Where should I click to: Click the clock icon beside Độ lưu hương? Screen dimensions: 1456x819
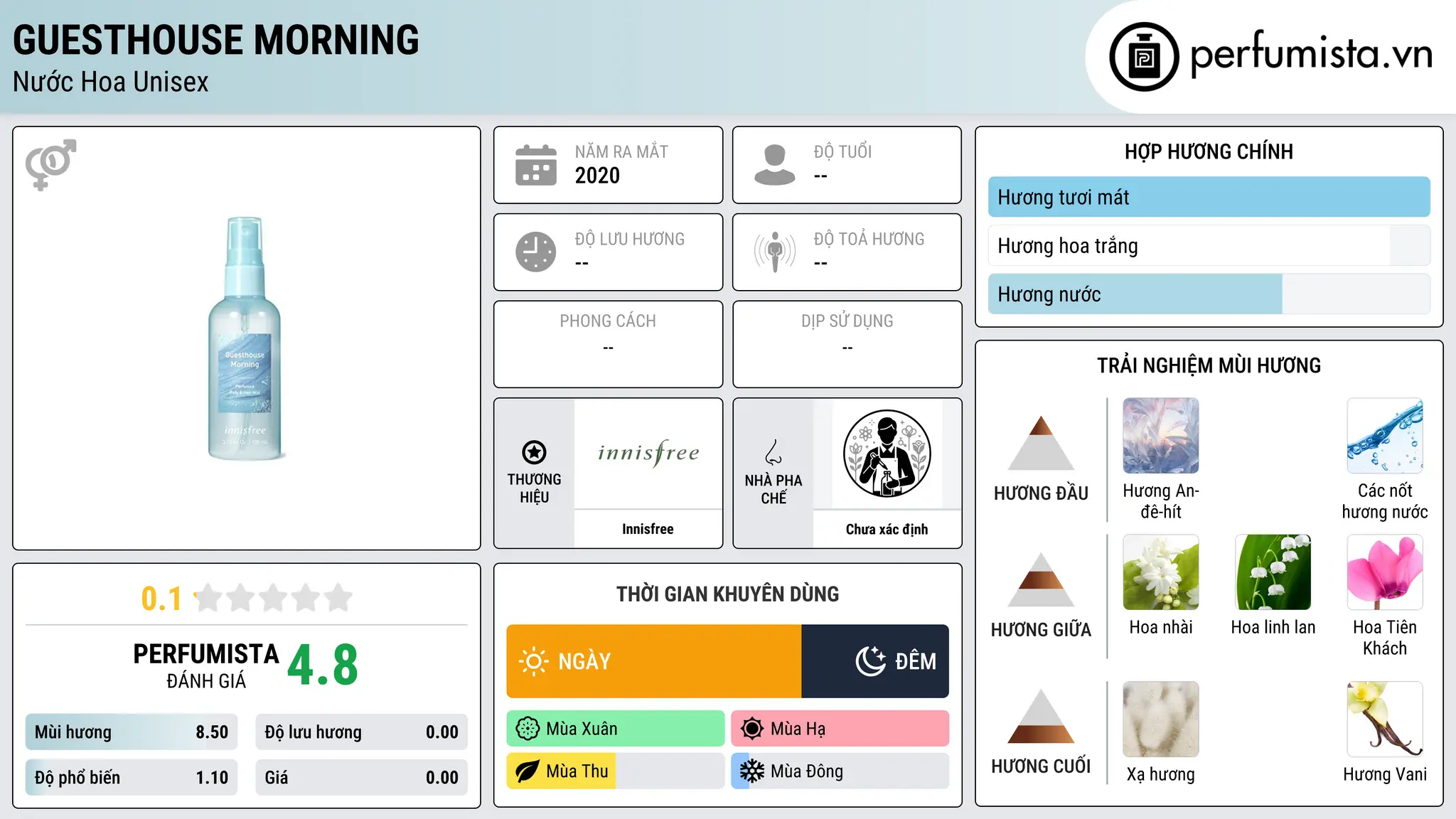536,252
